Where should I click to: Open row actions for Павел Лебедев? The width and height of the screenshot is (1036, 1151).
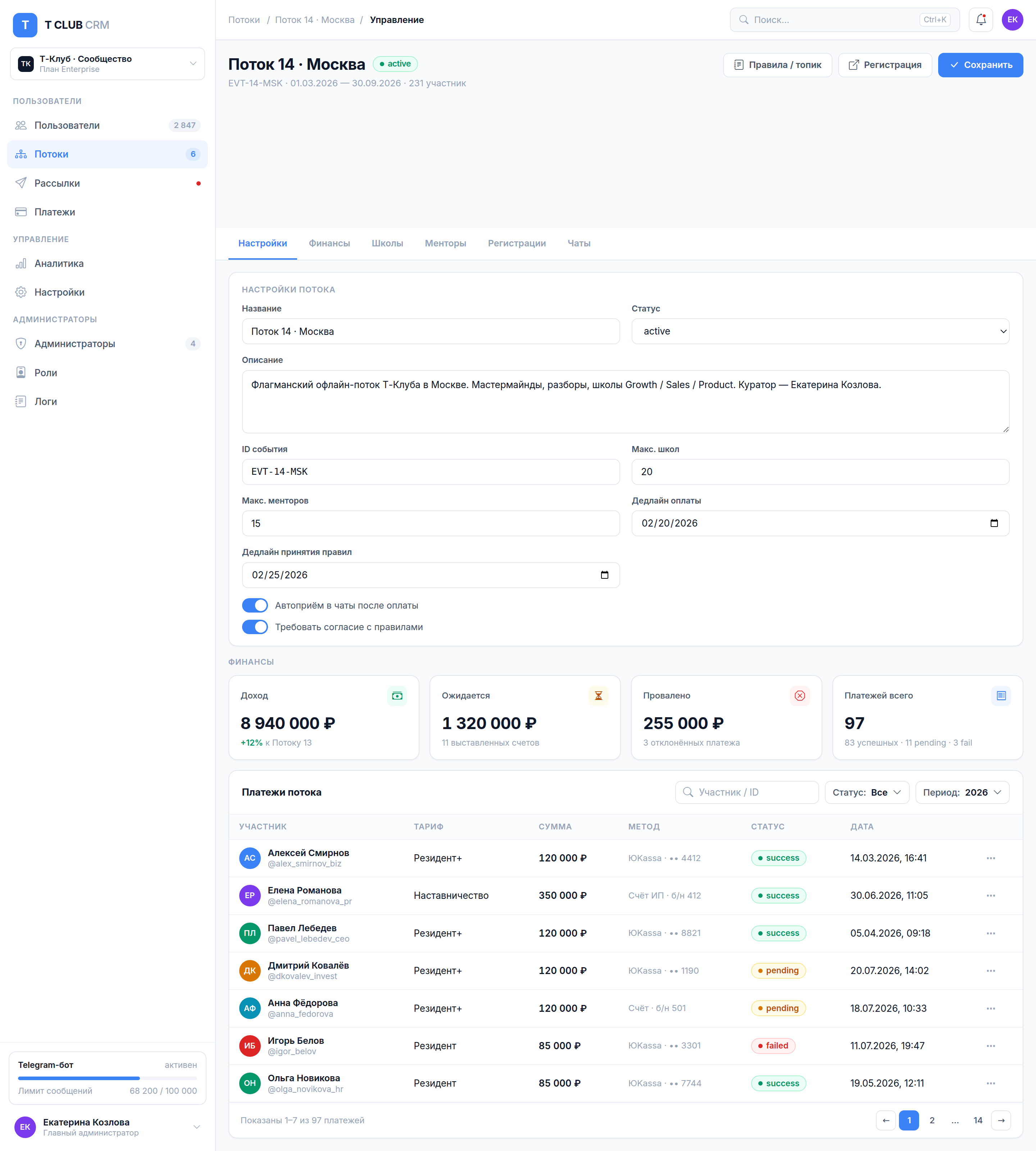[x=991, y=933]
